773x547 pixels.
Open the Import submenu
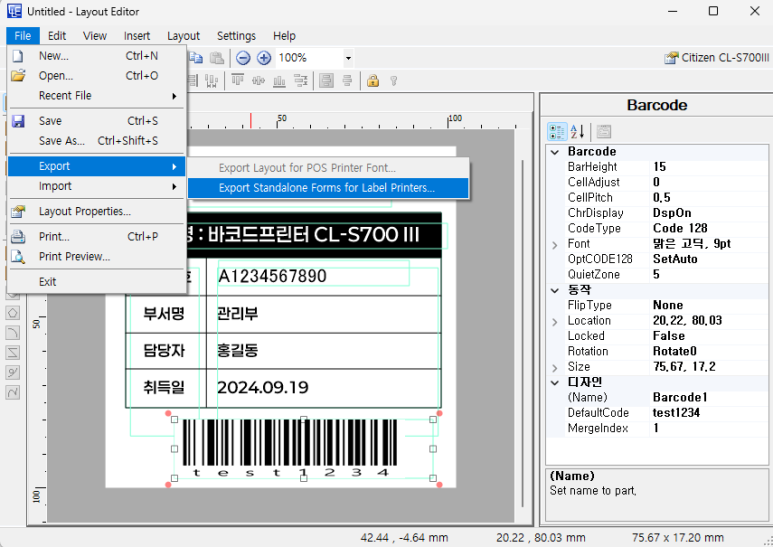[97, 186]
